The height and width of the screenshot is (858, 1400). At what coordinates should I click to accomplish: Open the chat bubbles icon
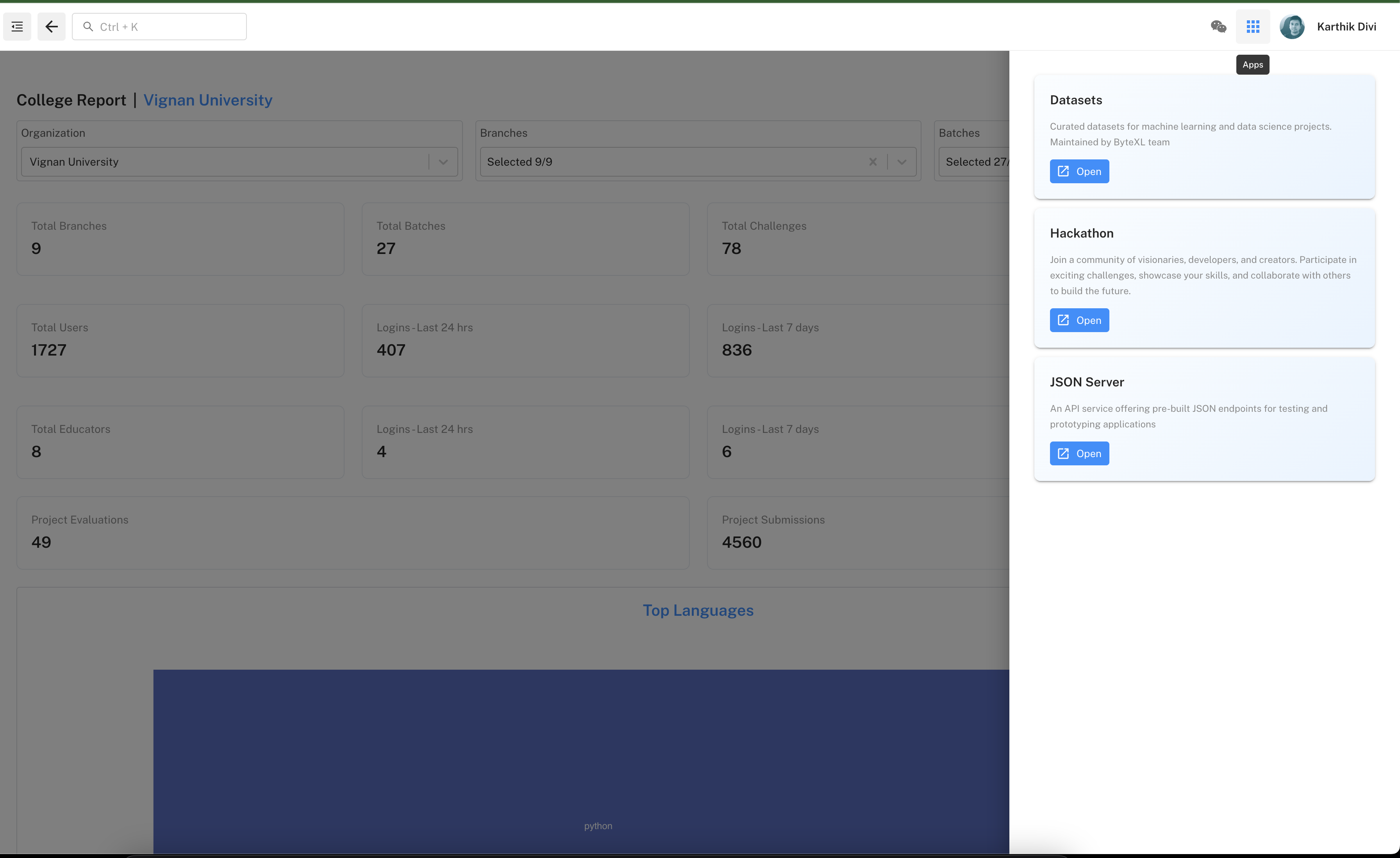[x=1218, y=27]
